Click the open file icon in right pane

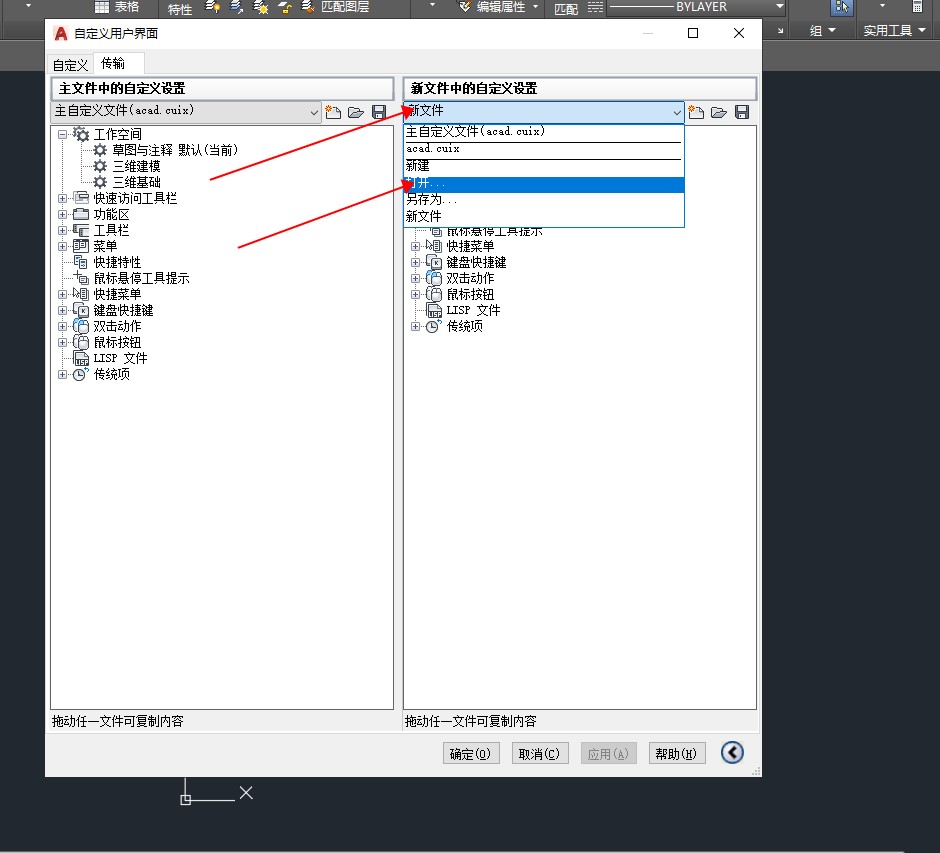click(718, 112)
